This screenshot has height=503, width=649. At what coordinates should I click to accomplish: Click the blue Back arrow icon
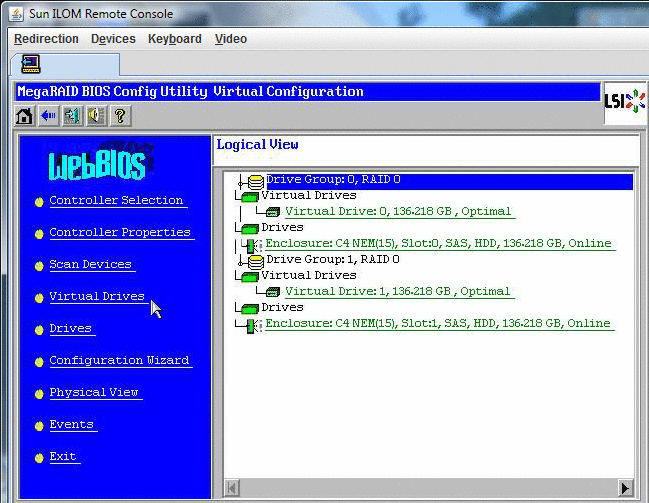tap(48, 116)
